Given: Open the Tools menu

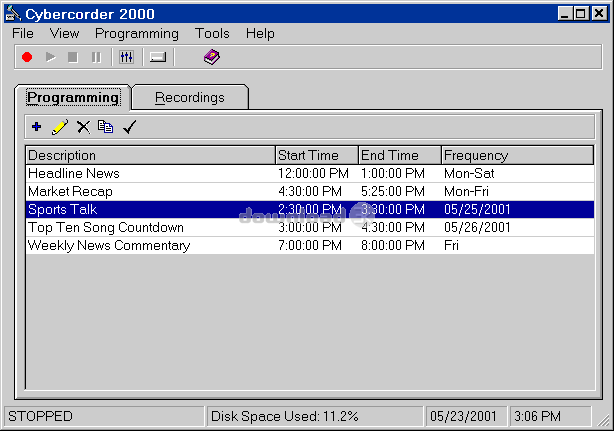Looking at the screenshot, I should click(x=212, y=34).
